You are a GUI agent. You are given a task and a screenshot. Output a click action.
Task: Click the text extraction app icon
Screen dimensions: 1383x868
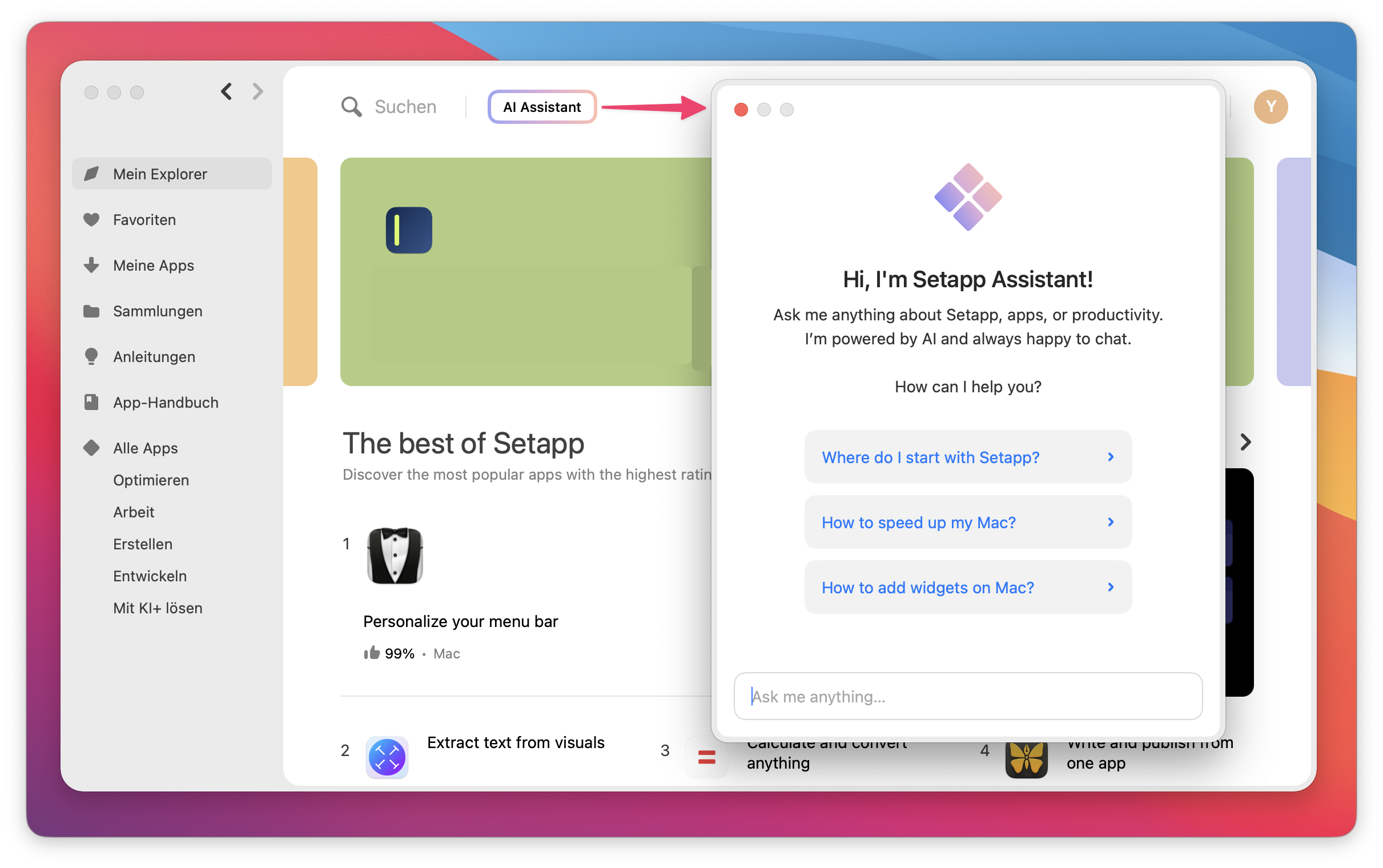[387, 757]
